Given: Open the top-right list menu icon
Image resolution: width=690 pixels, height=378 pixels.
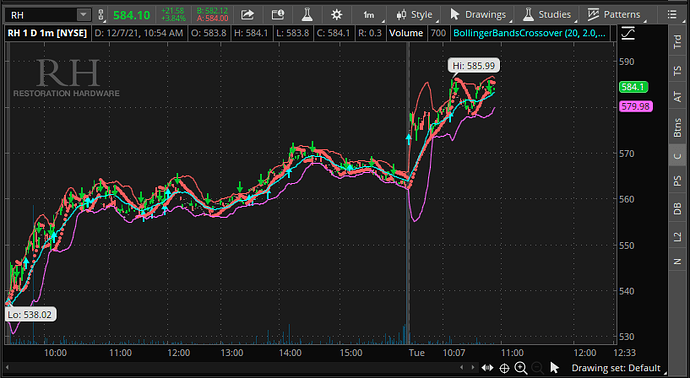Looking at the screenshot, I should tap(672, 15).
